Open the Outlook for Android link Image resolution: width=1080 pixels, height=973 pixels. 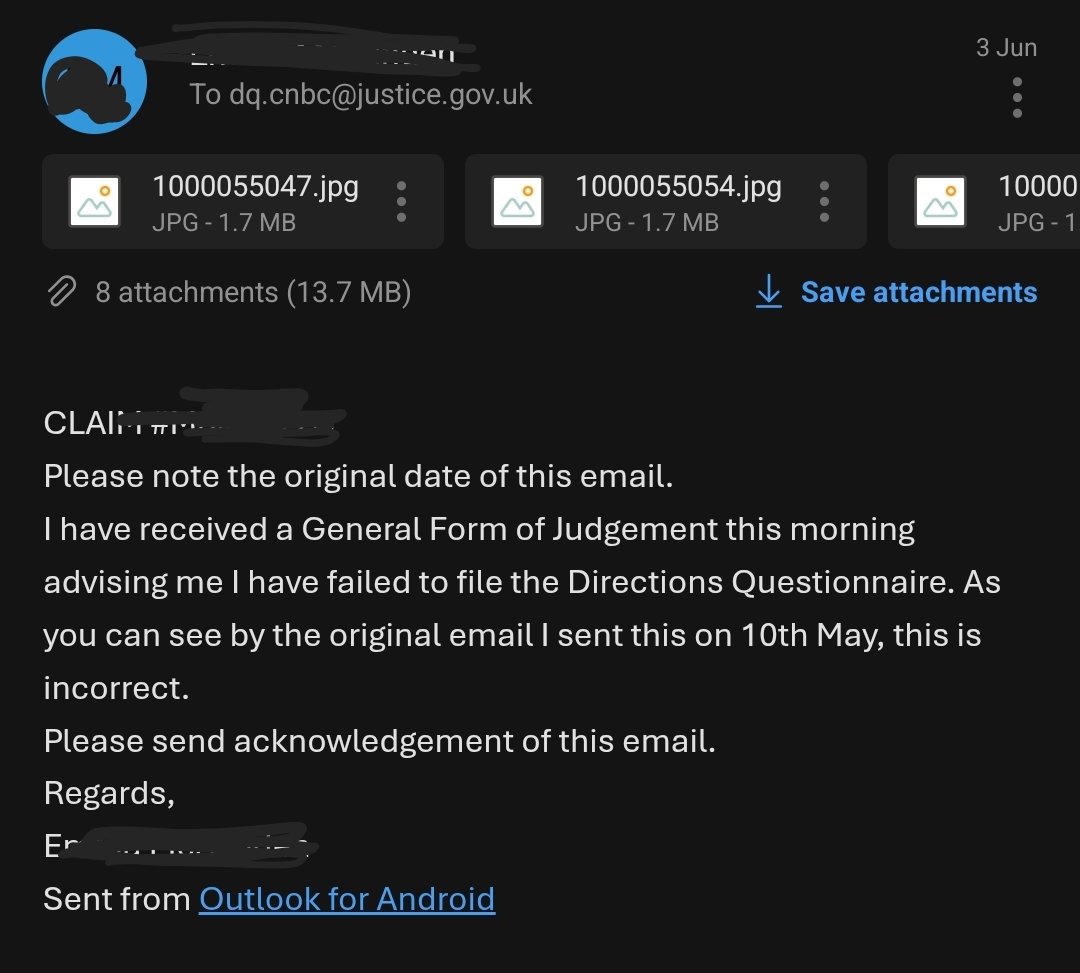pyautogui.click(x=347, y=899)
